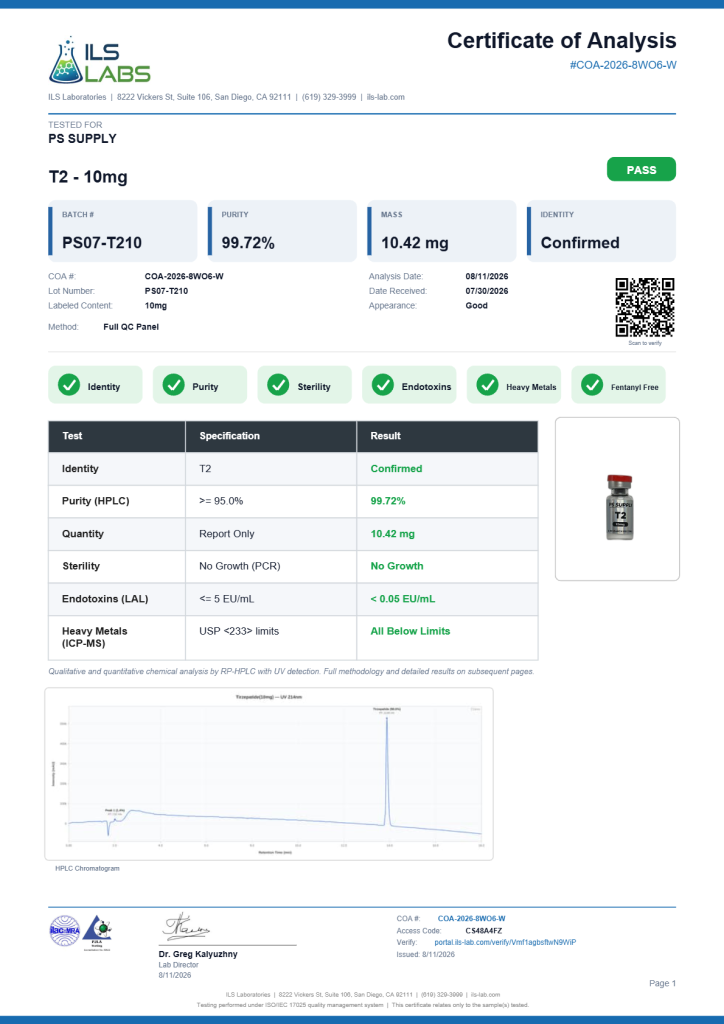Click the COA-2026-8WO6-W link in footer
The image size is (724, 1024).
coord(471,919)
